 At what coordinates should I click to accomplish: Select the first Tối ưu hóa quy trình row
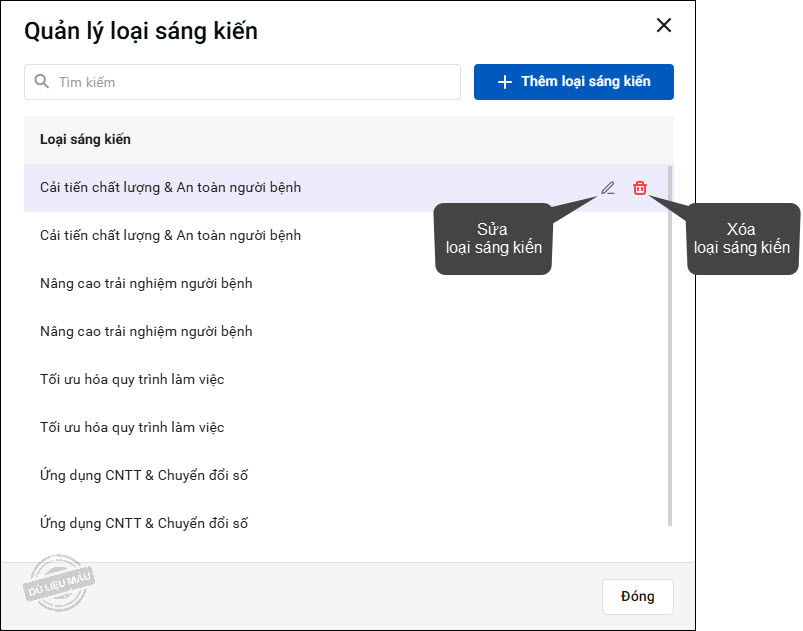click(x=132, y=380)
